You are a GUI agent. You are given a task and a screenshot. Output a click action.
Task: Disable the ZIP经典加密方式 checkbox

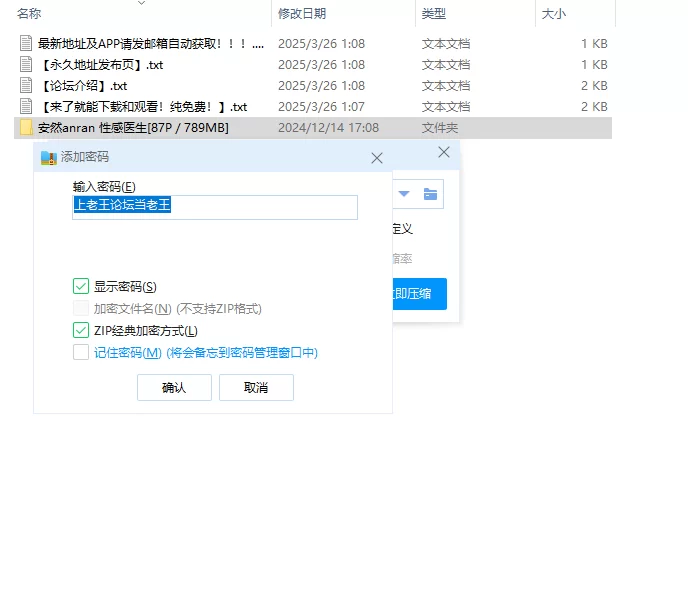[81, 331]
